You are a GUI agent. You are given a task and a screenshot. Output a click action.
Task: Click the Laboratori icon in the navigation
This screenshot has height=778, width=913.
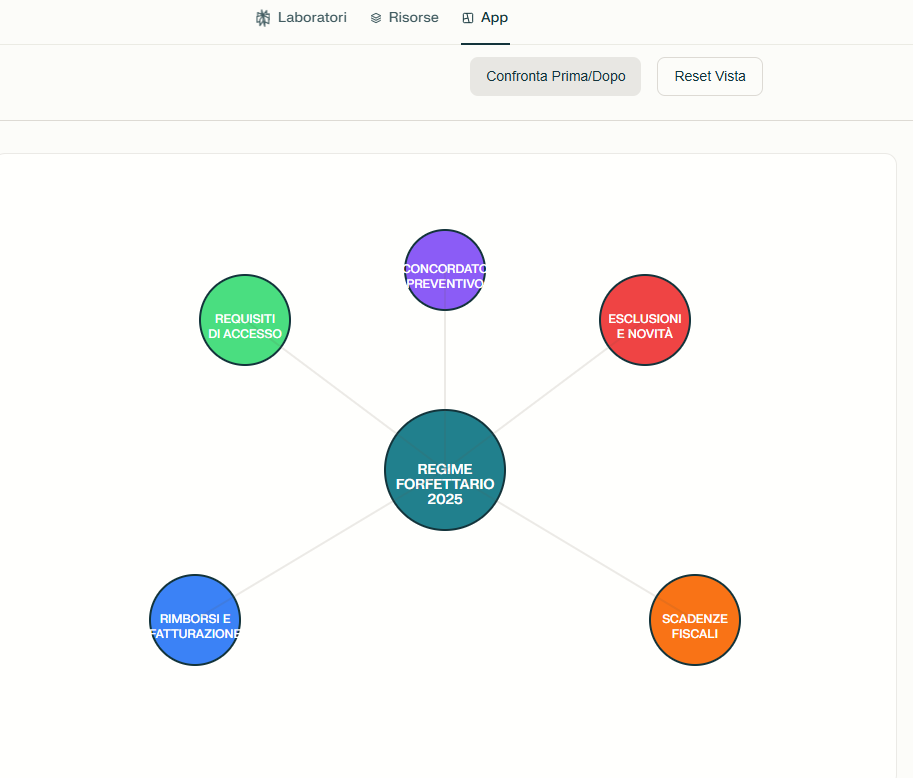(263, 18)
